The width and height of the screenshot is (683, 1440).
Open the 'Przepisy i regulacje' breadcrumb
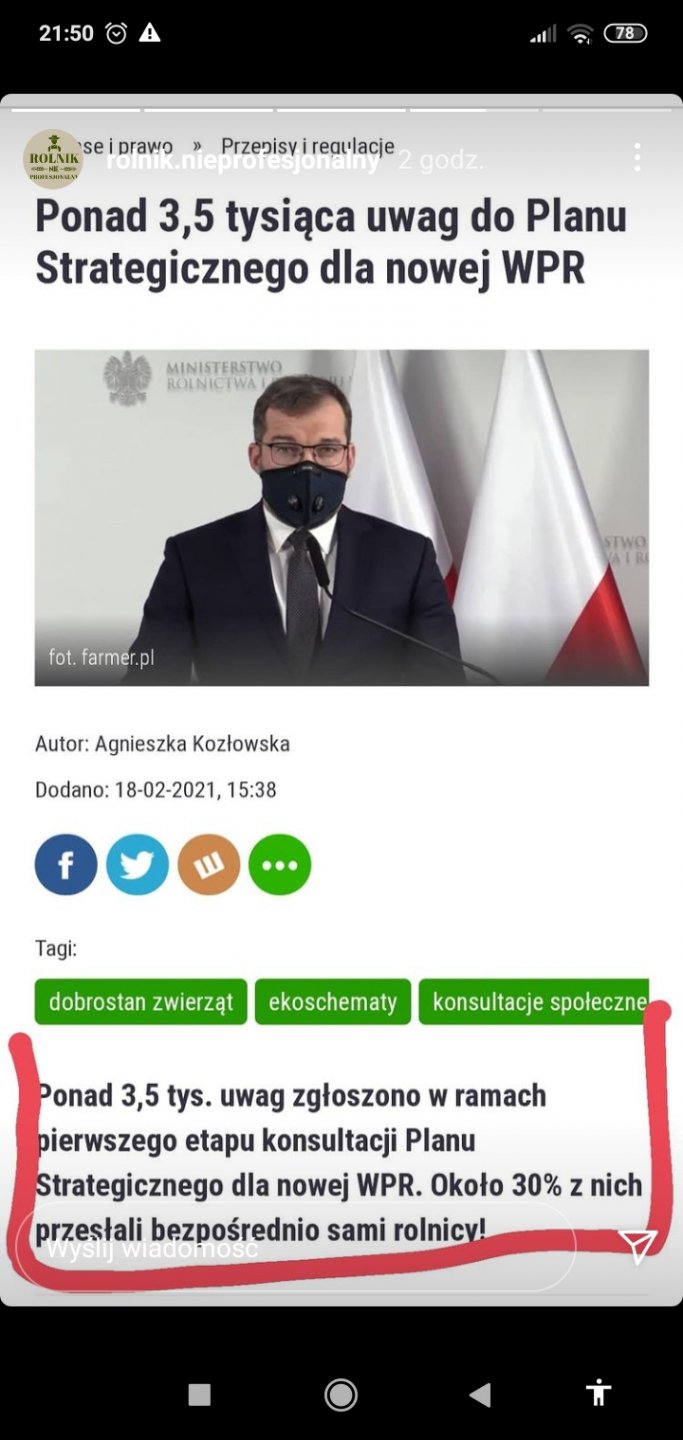tap(308, 146)
